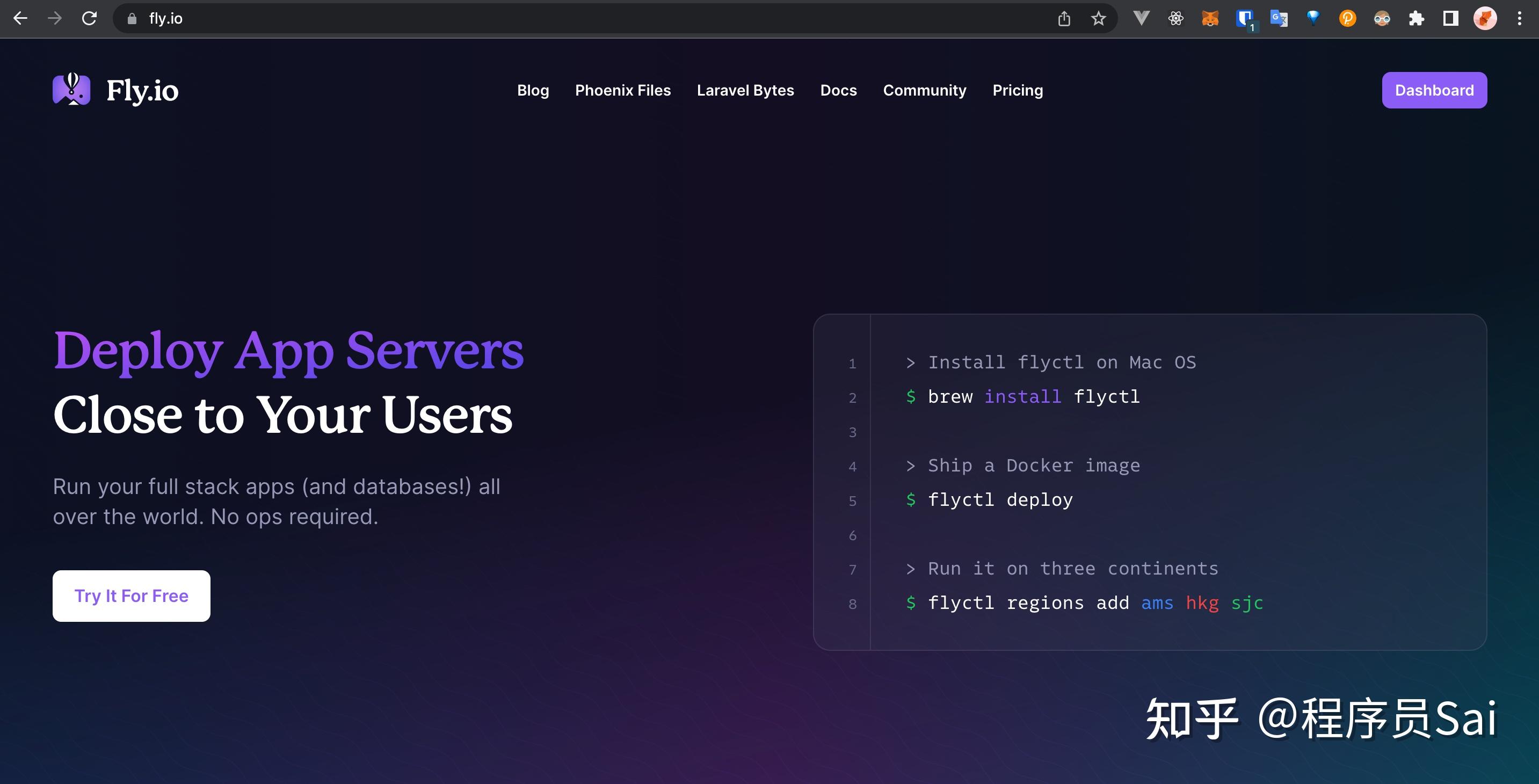Open the MetaMask fox extension
Image resolution: width=1539 pixels, height=784 pixels.
tap(1210, 18)
